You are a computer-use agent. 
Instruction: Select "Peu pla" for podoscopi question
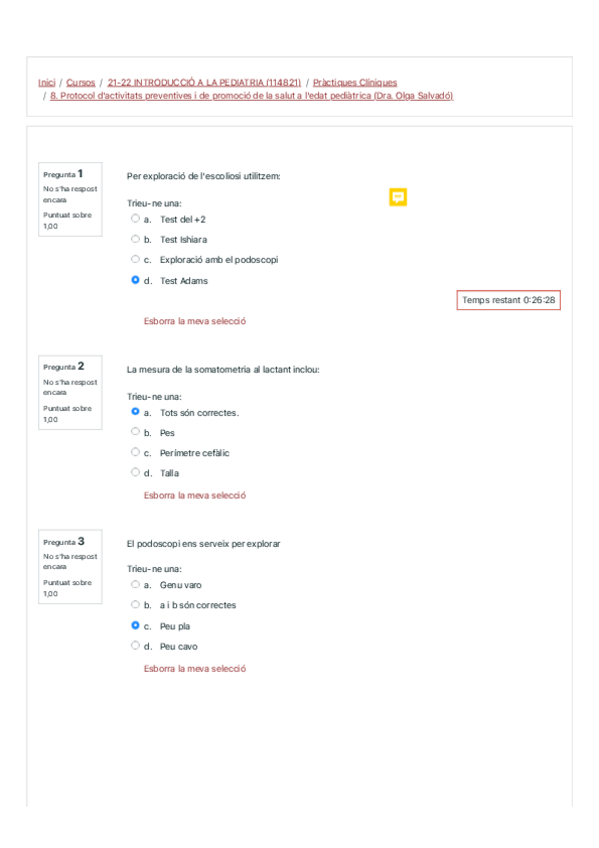pos(136,625)
